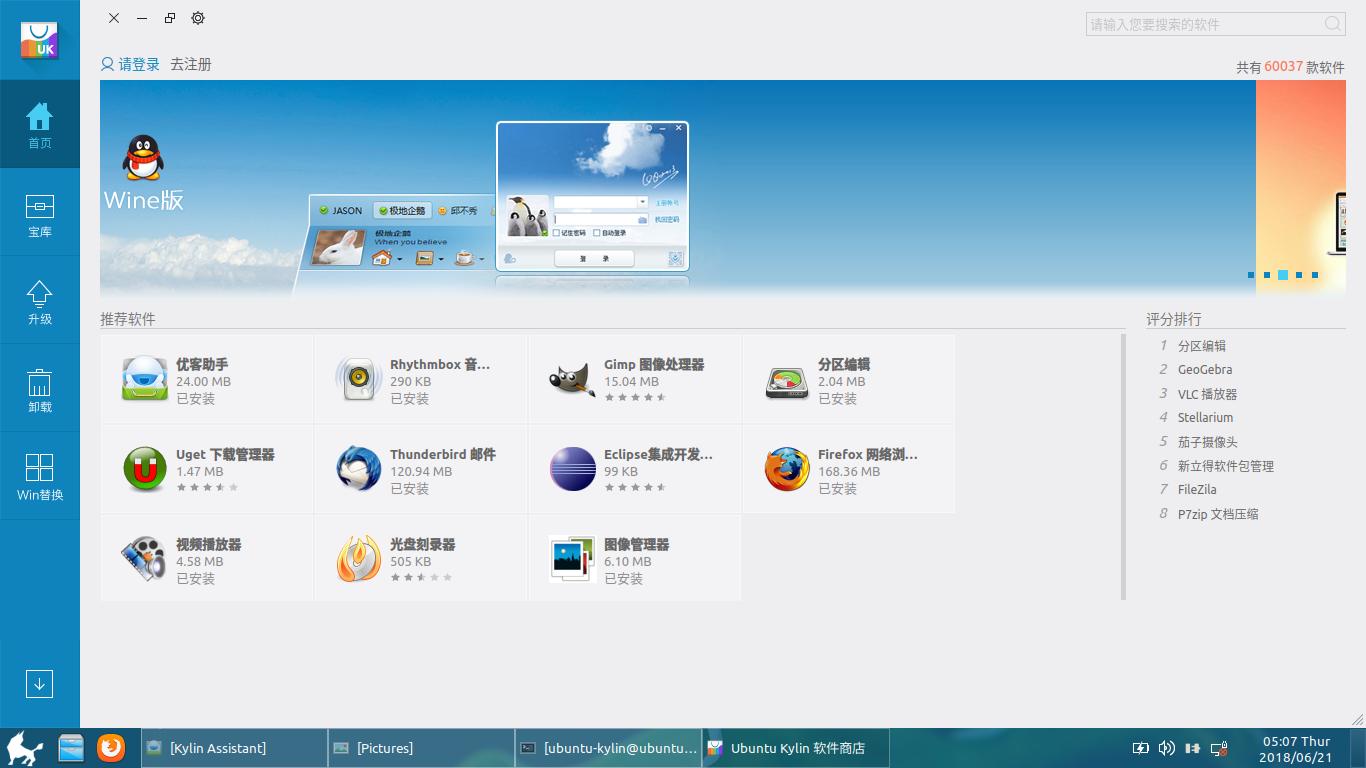Image resolution: width=1366 pixels, height=768 pixels.
Task: Open the 宝库 software library section
Action: coord(40,213)
